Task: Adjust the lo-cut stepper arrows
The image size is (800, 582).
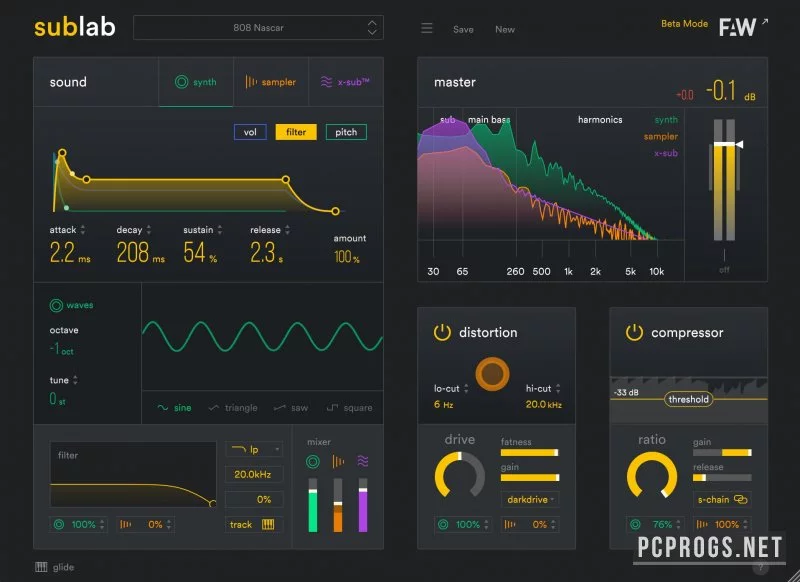Action: (466, 389)
